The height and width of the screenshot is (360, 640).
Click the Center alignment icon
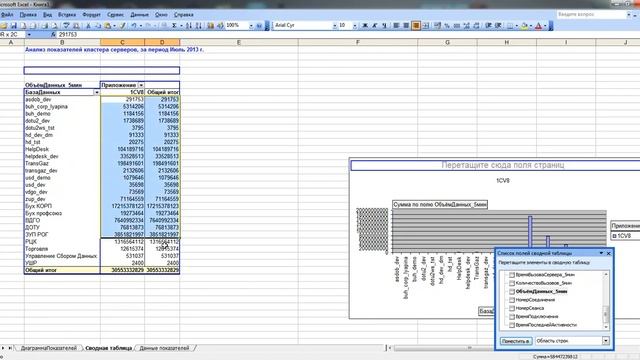[406, 26]
